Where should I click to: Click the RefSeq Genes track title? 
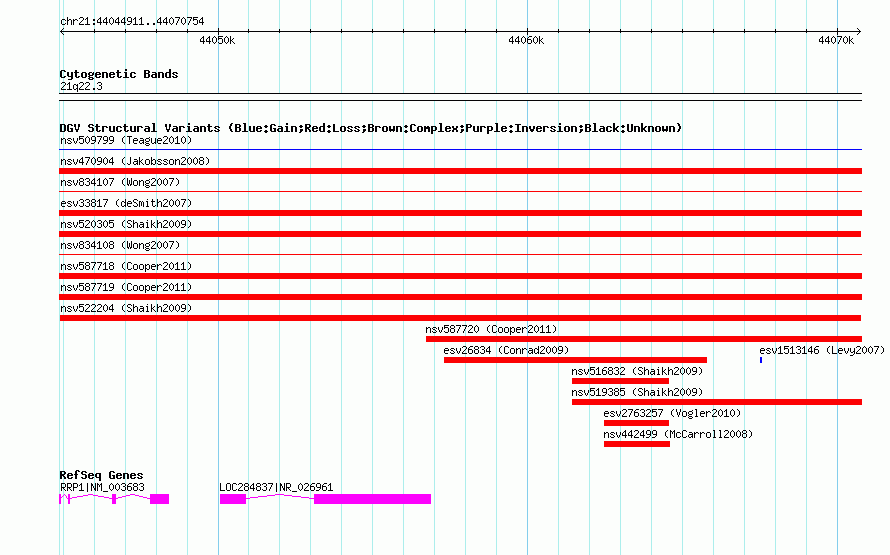101,475
